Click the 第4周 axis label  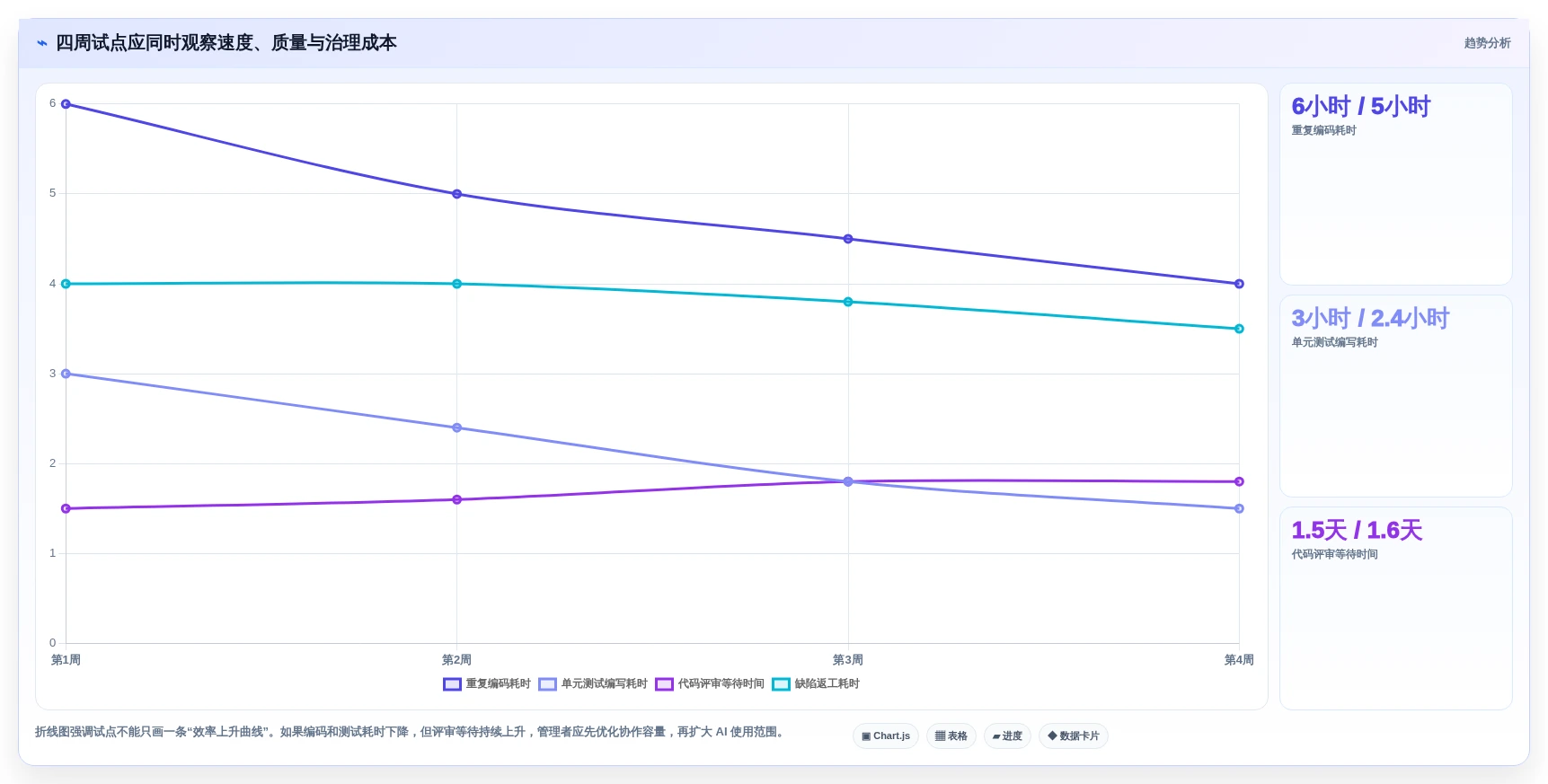1239,660
